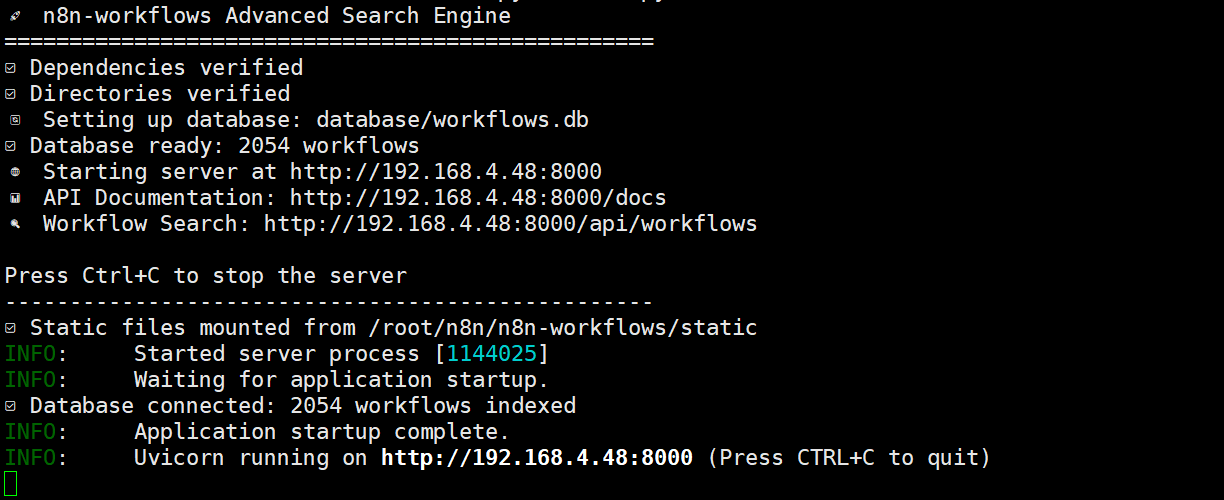
Task: Click the line Press Ctrl+C to stop the server
Action: tap(206, 276)
